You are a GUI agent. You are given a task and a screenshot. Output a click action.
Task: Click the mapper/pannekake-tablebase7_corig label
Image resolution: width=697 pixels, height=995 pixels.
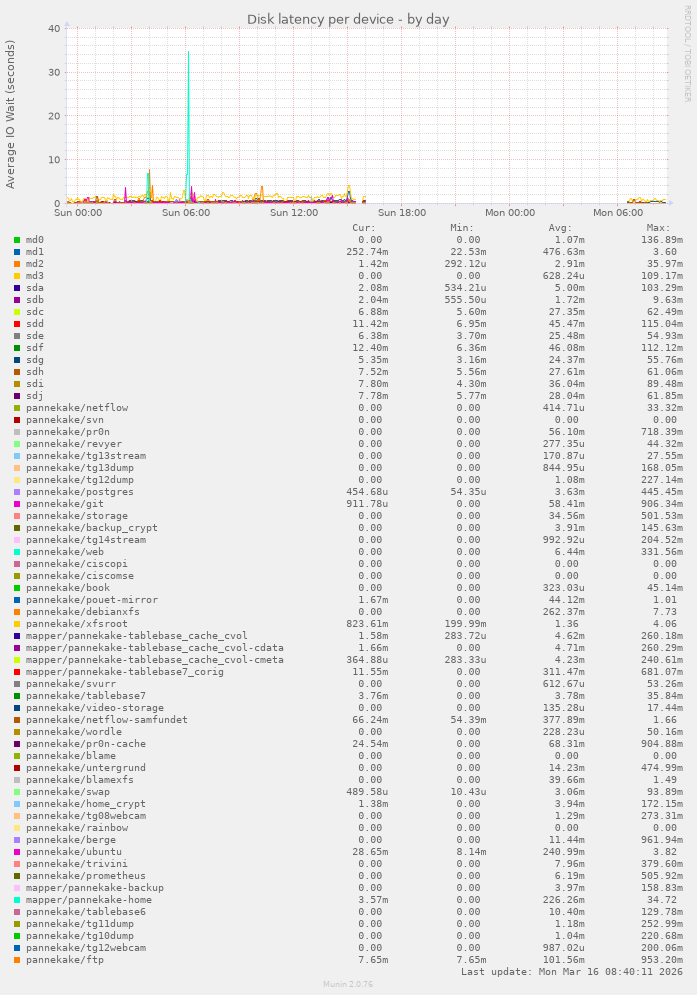point(125,672)
